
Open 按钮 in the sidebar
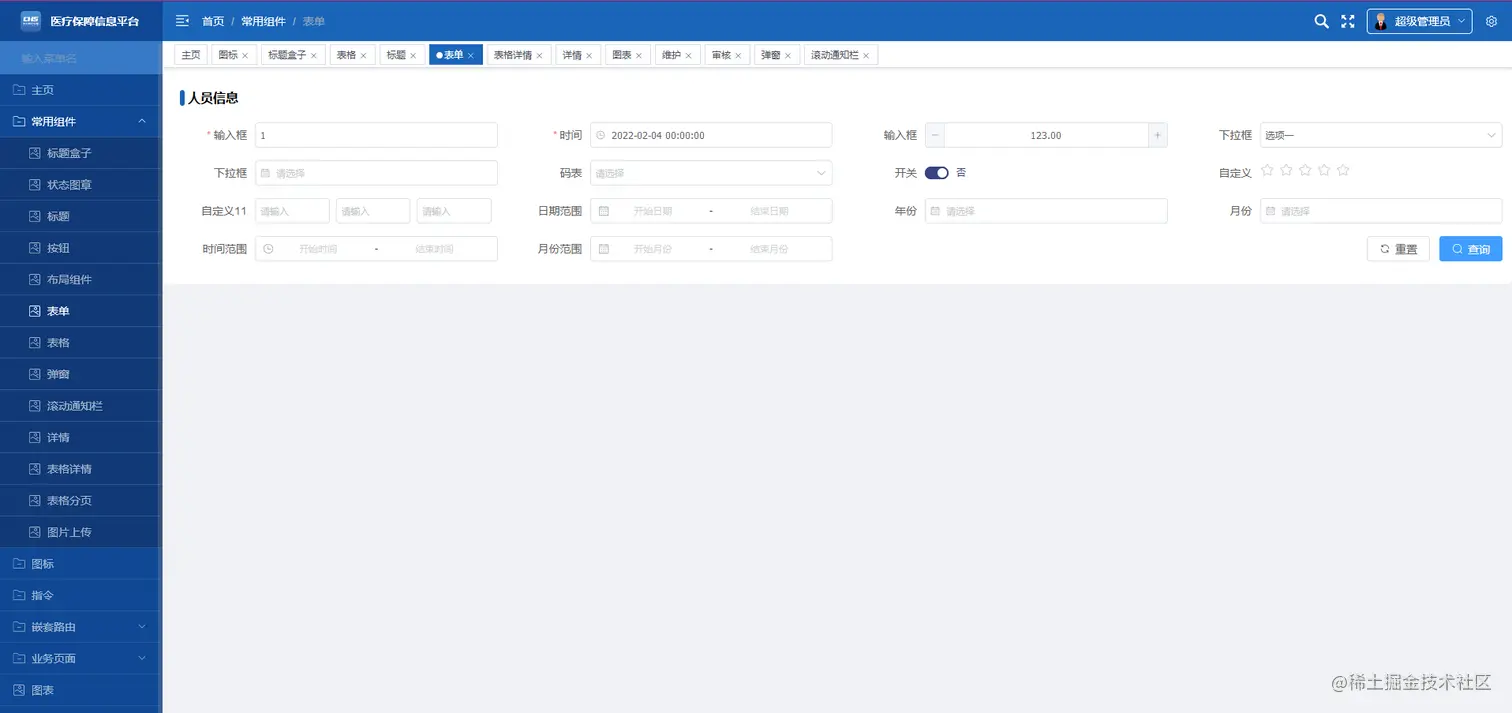tap(80, 248)
